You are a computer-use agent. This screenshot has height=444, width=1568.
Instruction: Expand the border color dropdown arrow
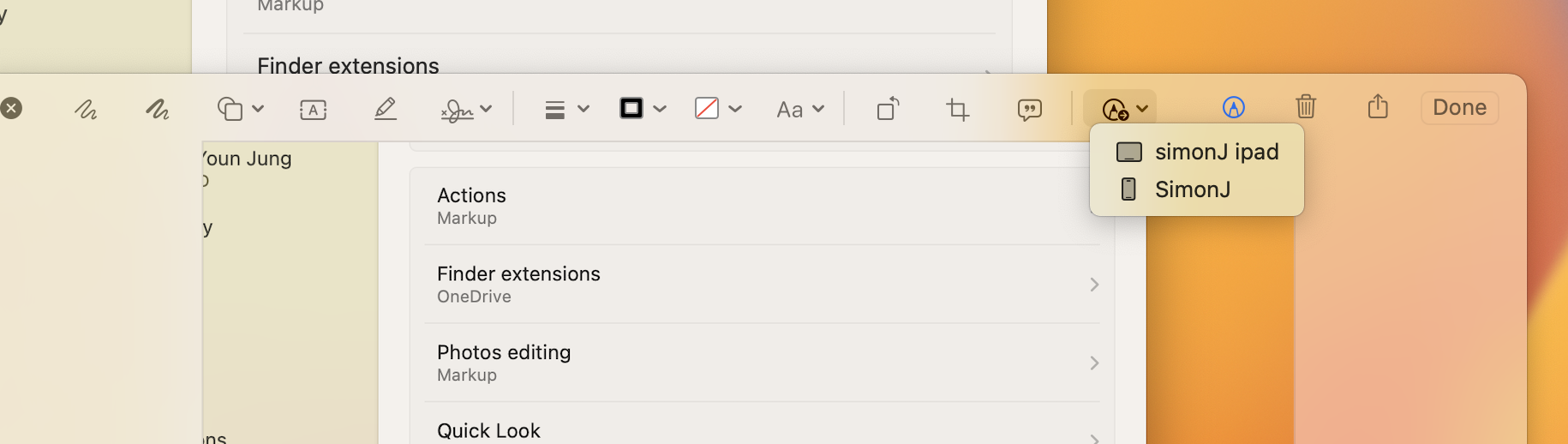[660, 109]
